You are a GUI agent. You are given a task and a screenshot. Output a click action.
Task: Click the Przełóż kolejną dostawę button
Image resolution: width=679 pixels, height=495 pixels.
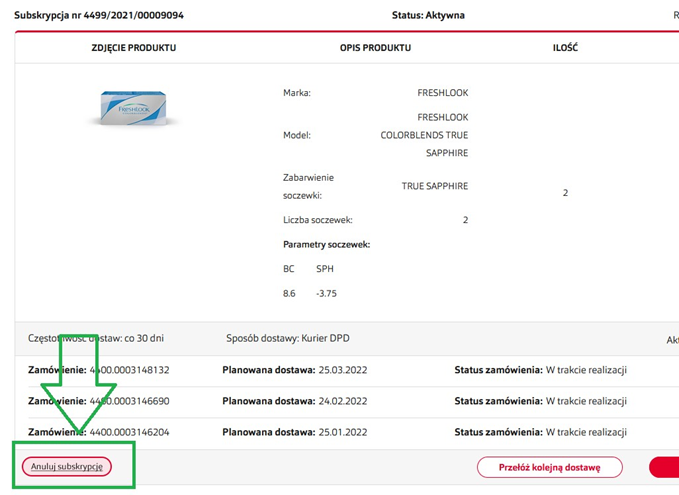click(550, 467)
